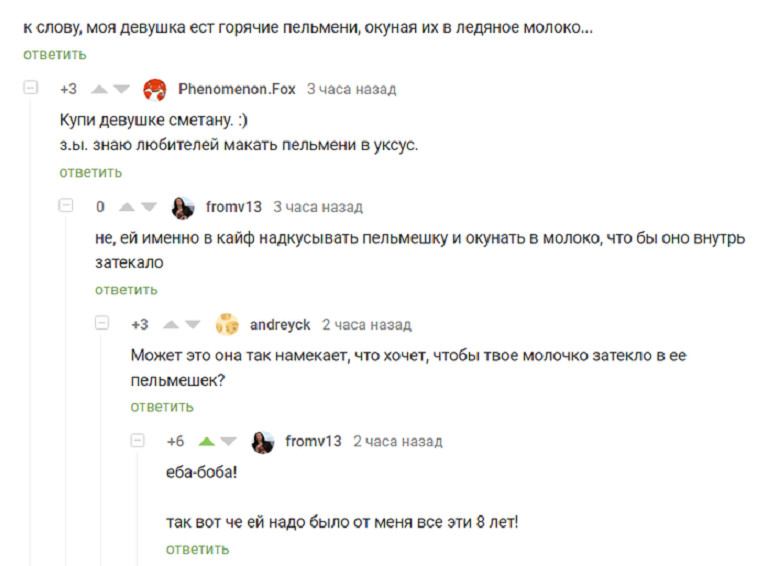Click ответить under 'еба-боба' comment
This screenshot has height=566, width=769.
coord(198,549)
